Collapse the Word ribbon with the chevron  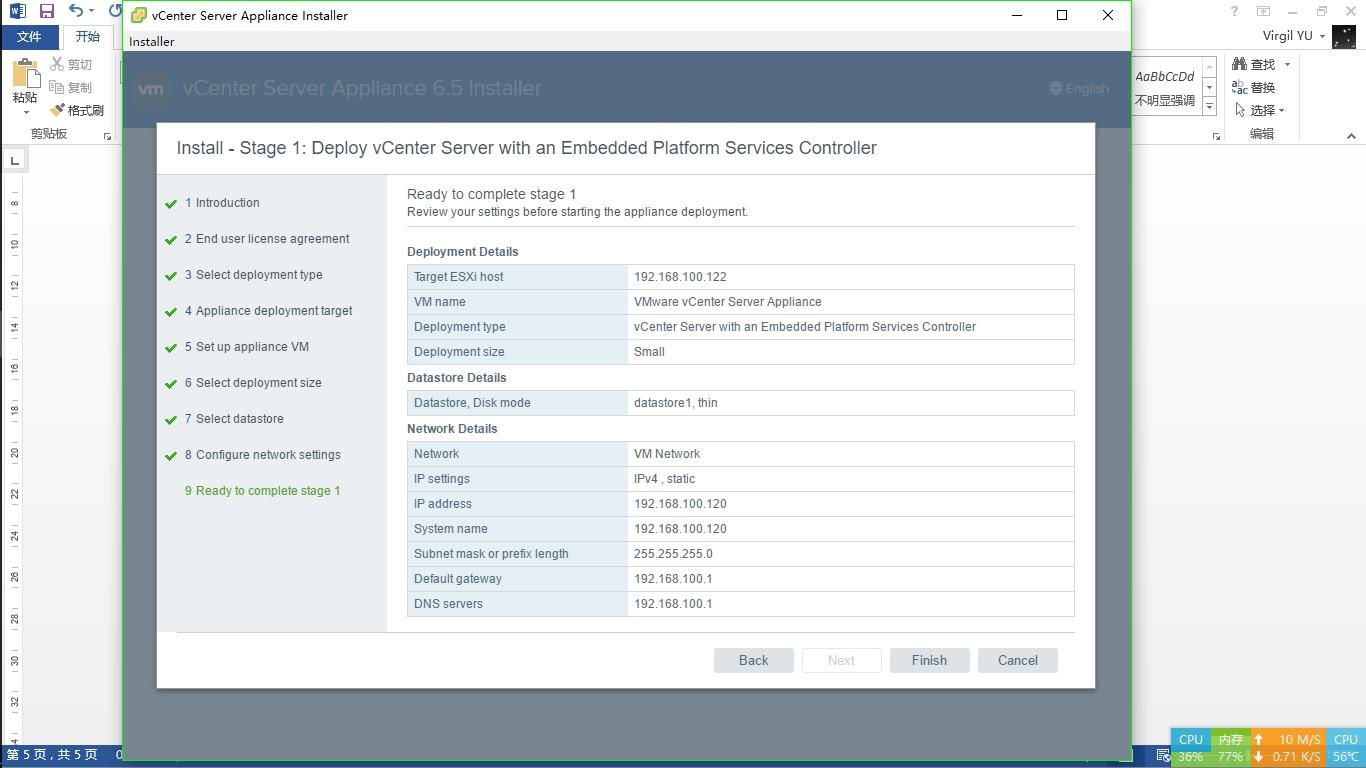1351,136
